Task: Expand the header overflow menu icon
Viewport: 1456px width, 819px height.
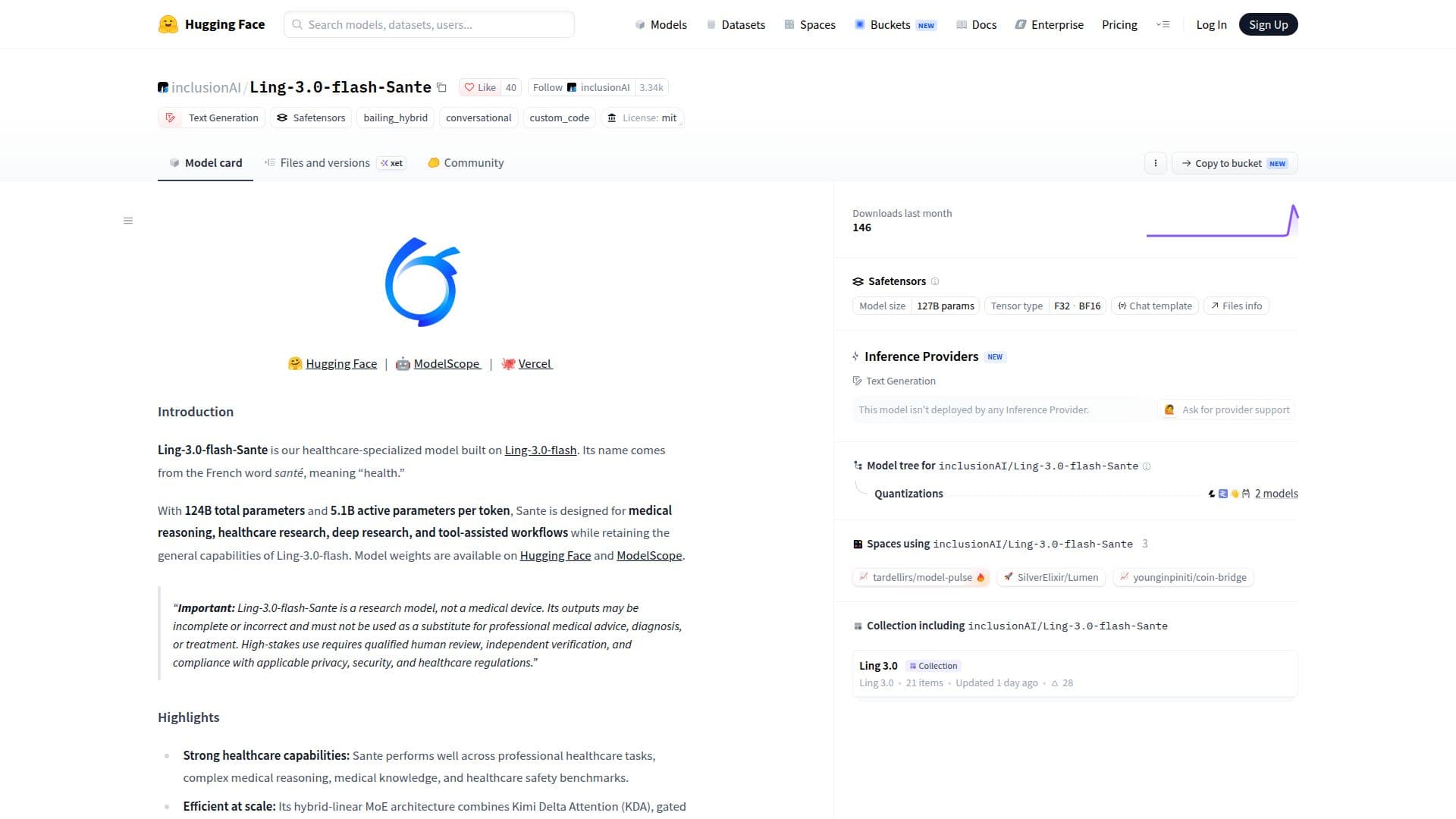Action: tap(1163, 24)
